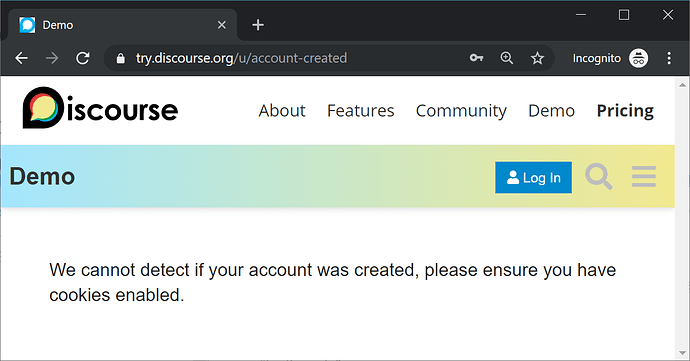The width and height of the screenshot is (690, 361).
Task: Minimize the browser window
Action: 581,15
